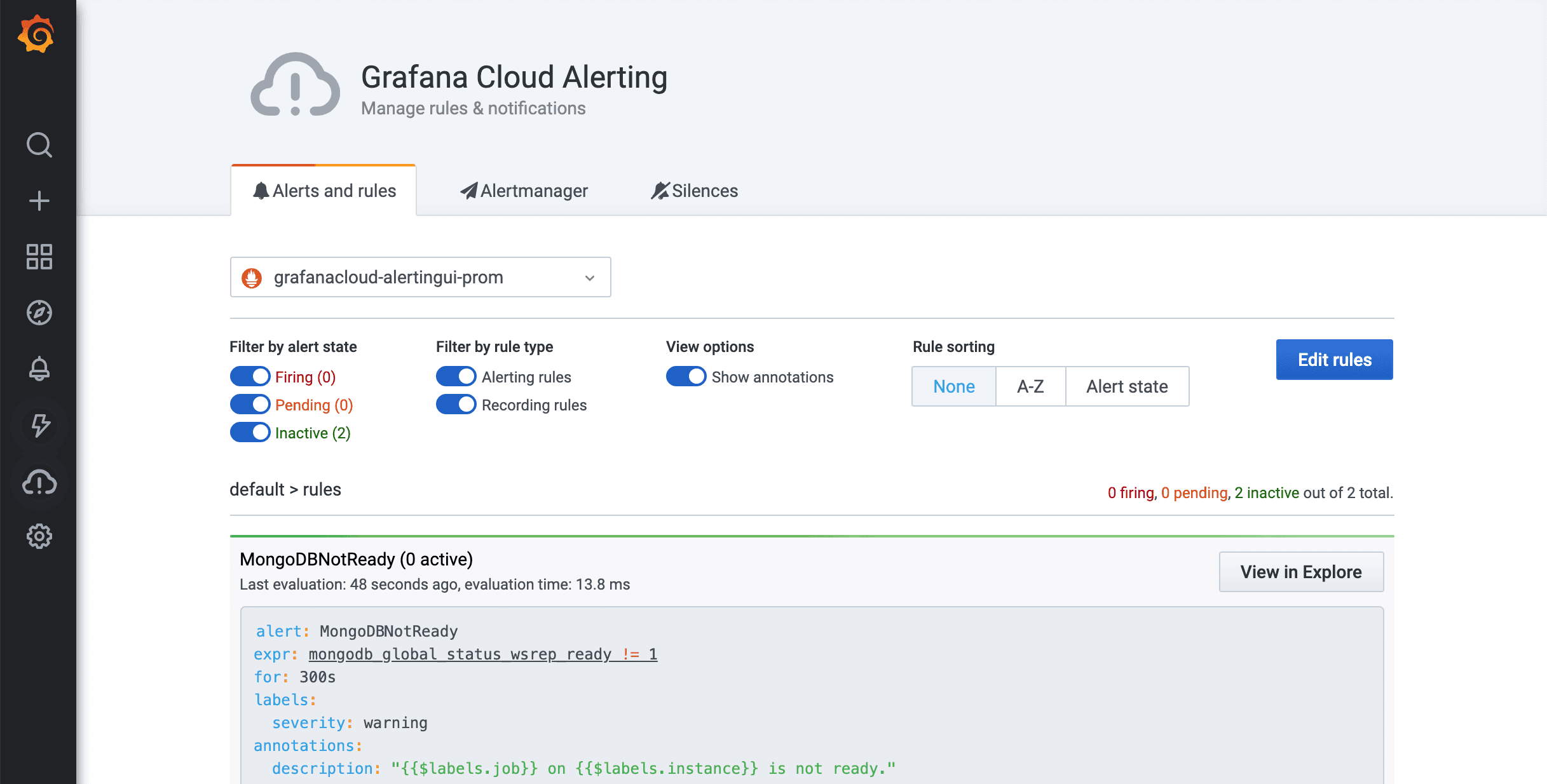Open the dashboards grid icon

39,257
